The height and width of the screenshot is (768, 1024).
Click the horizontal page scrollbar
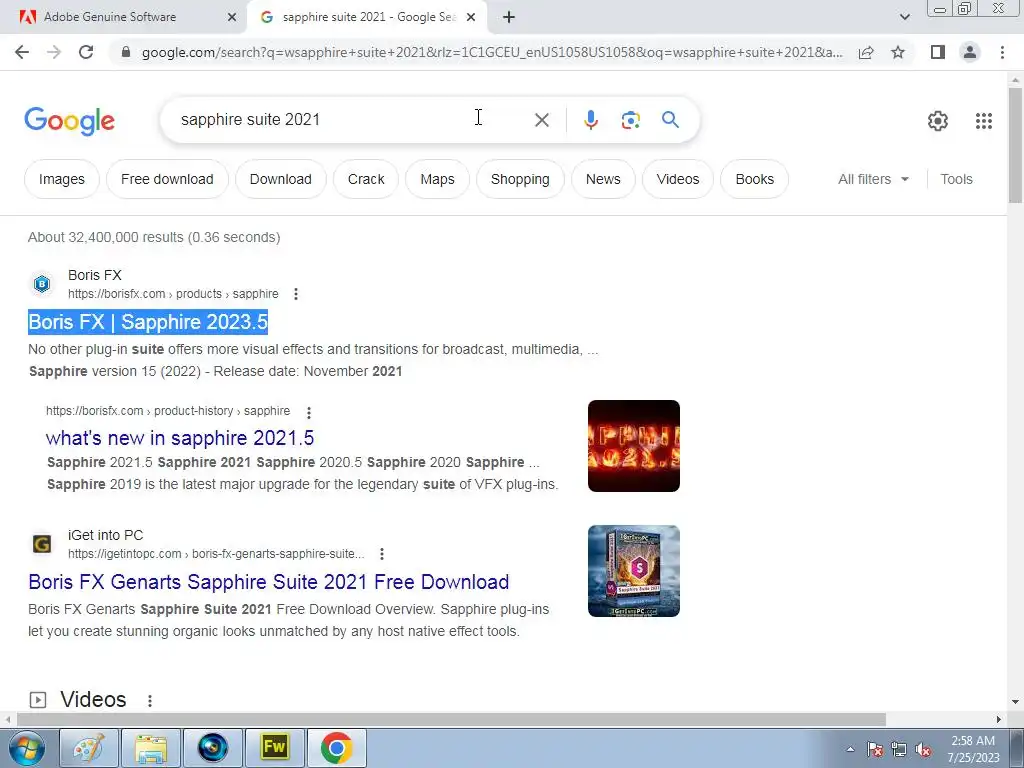pyautogui.click(x=451, y=720)
